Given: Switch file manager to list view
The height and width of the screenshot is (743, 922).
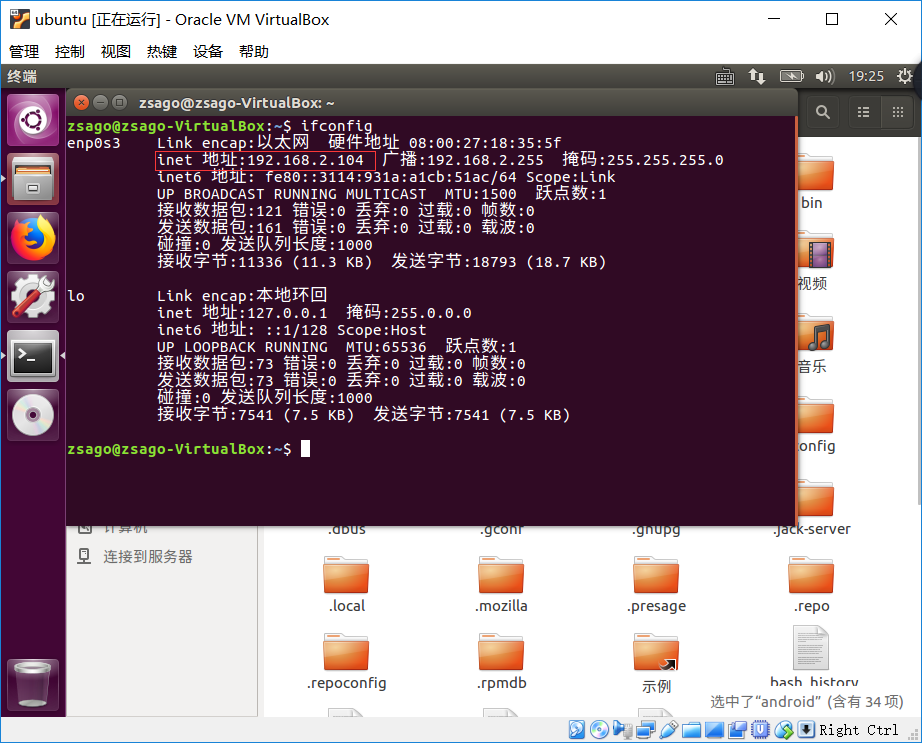Looking at the screenshot, I should (863, 112).
